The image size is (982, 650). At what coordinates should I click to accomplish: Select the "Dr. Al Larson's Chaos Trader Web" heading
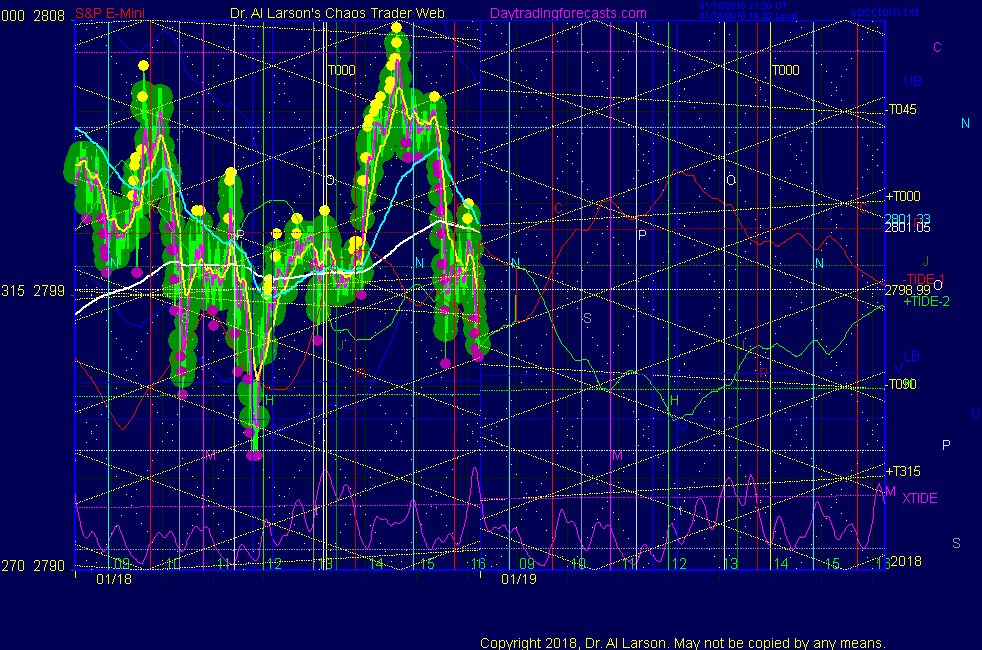pyautogui.click(x=337, y=13)
